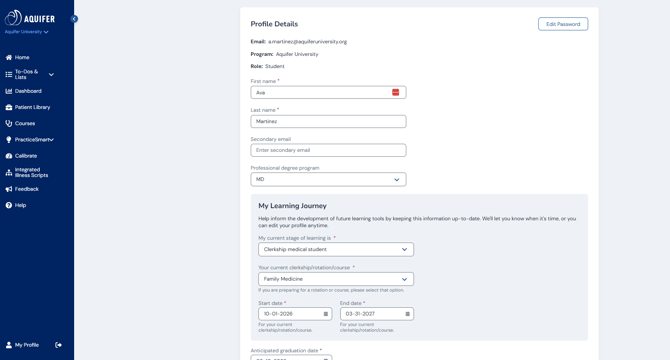Open Courses stethoscope item
670x360 pixels.
point(20,123)
